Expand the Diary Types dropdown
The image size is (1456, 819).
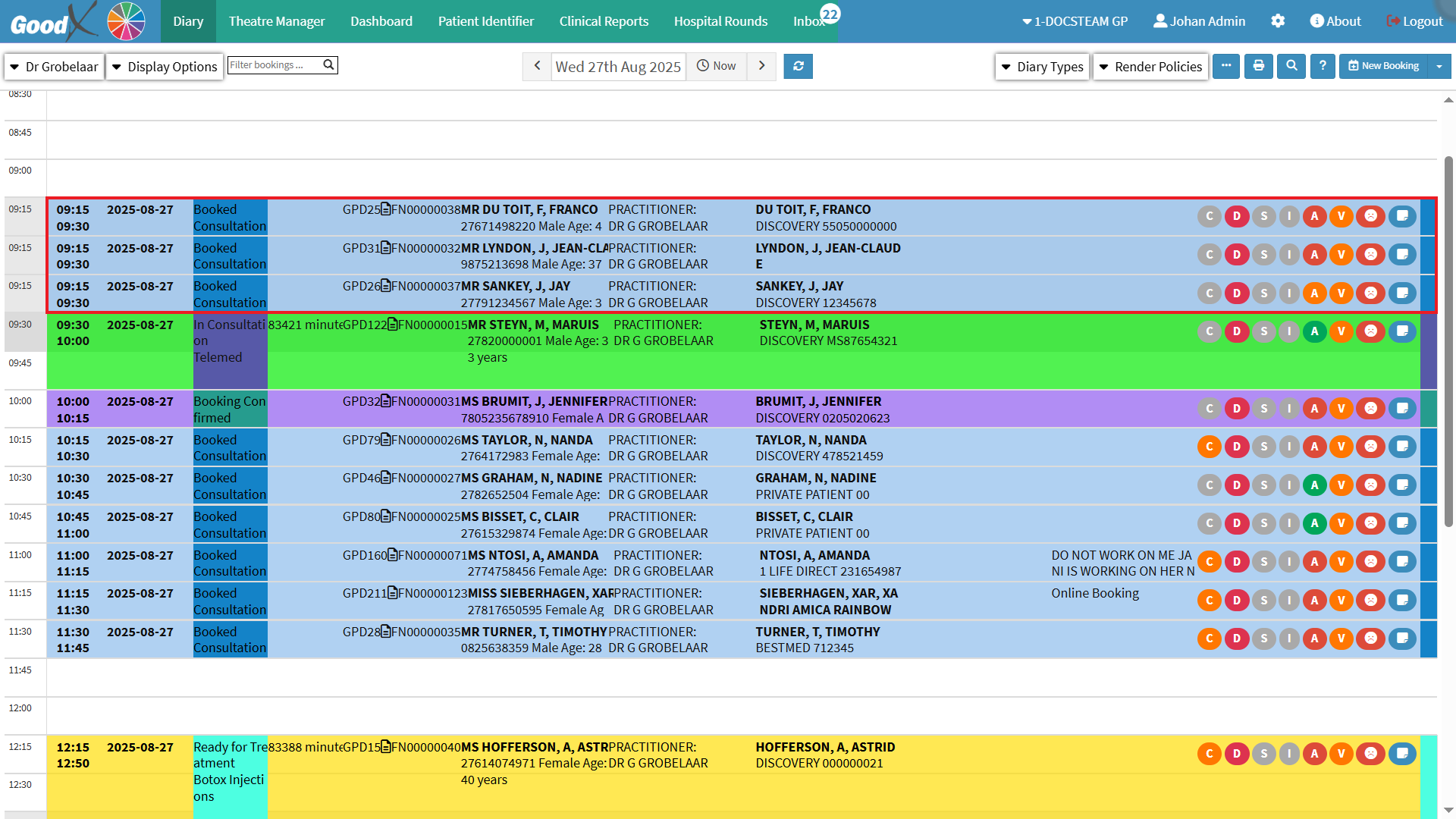[1042, 67]
